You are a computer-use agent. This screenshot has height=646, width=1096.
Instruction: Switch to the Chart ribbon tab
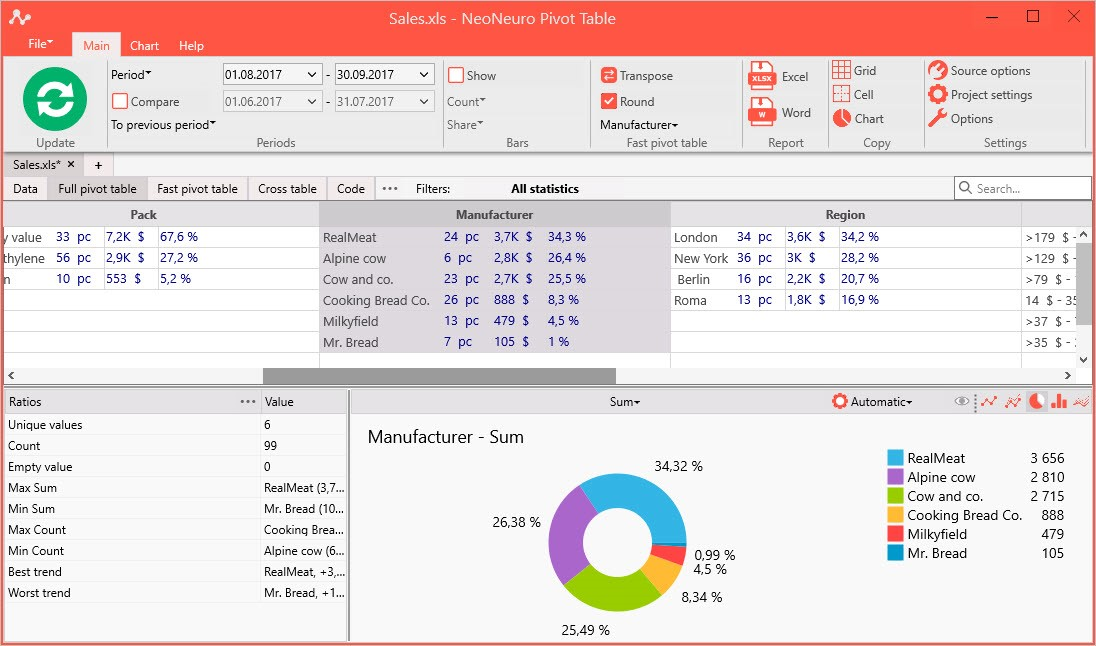click(144, 45)
